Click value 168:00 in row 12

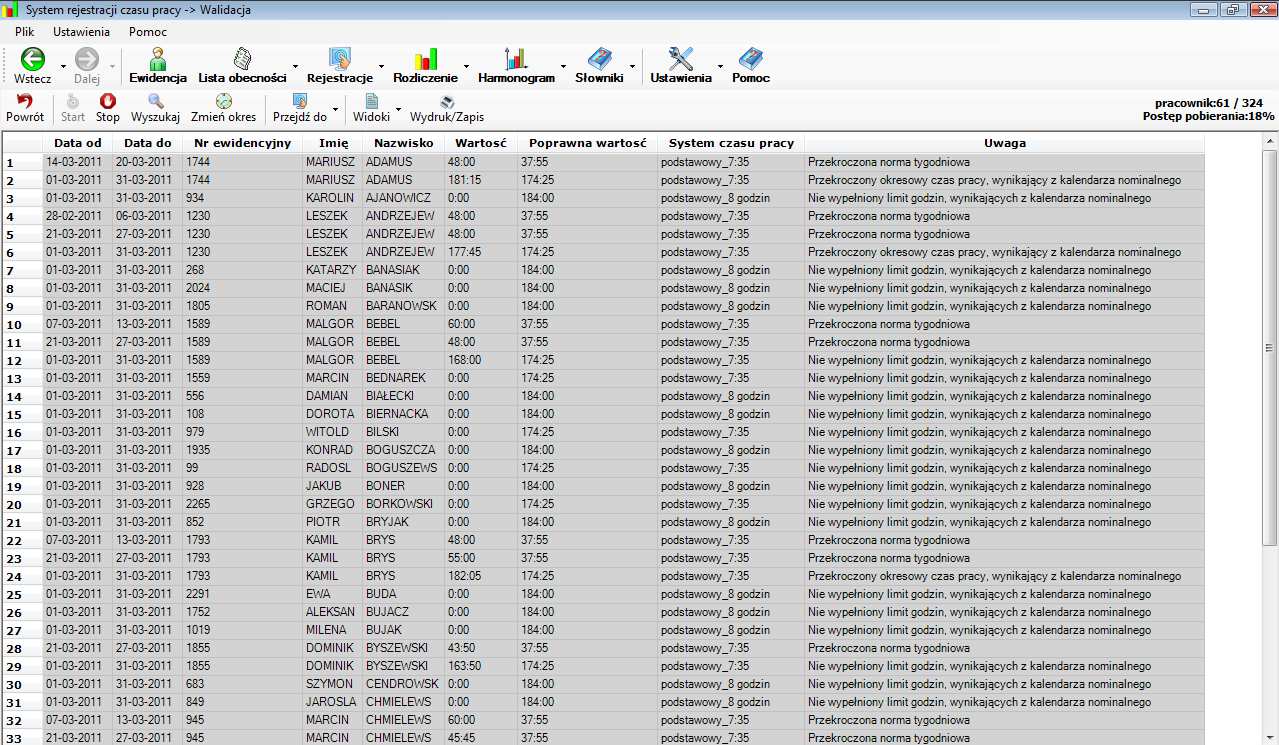click(465, 360)
